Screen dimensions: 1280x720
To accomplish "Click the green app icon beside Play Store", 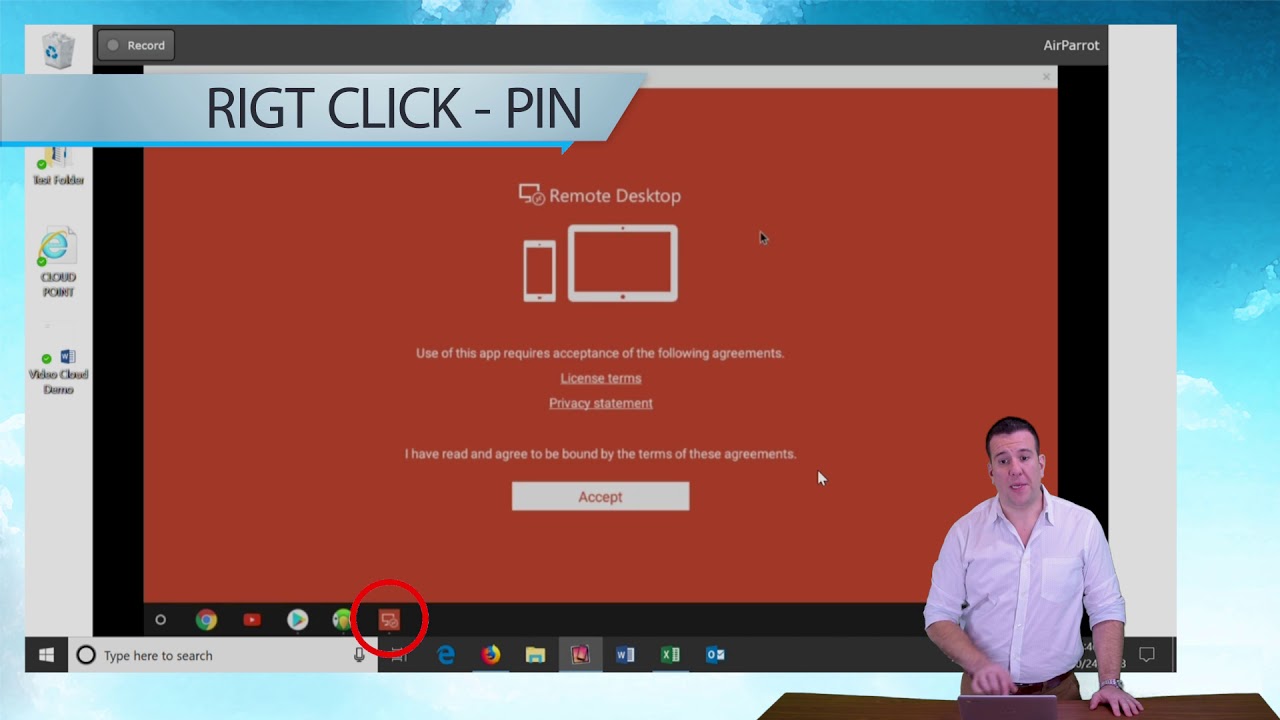I will [342, 620].
